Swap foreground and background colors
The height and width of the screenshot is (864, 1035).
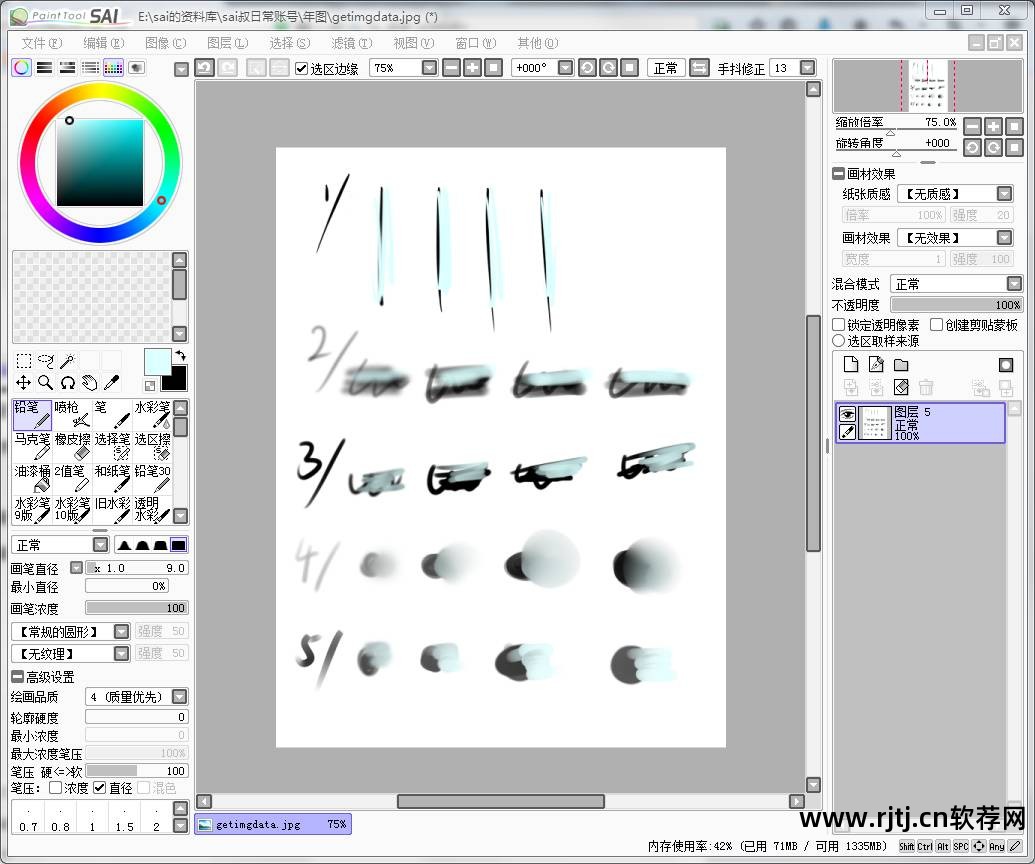pos(180,355)
